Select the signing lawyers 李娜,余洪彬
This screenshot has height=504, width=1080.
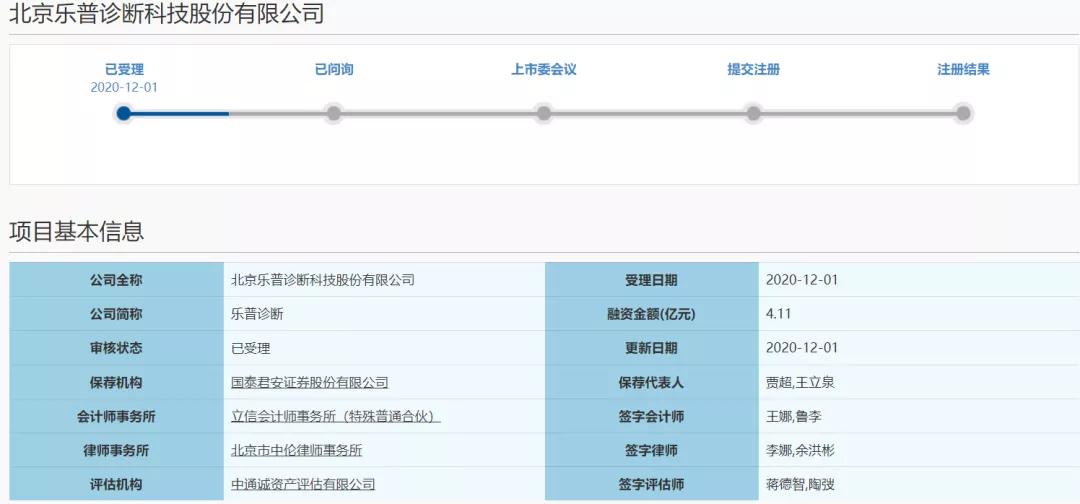(800, 450)
